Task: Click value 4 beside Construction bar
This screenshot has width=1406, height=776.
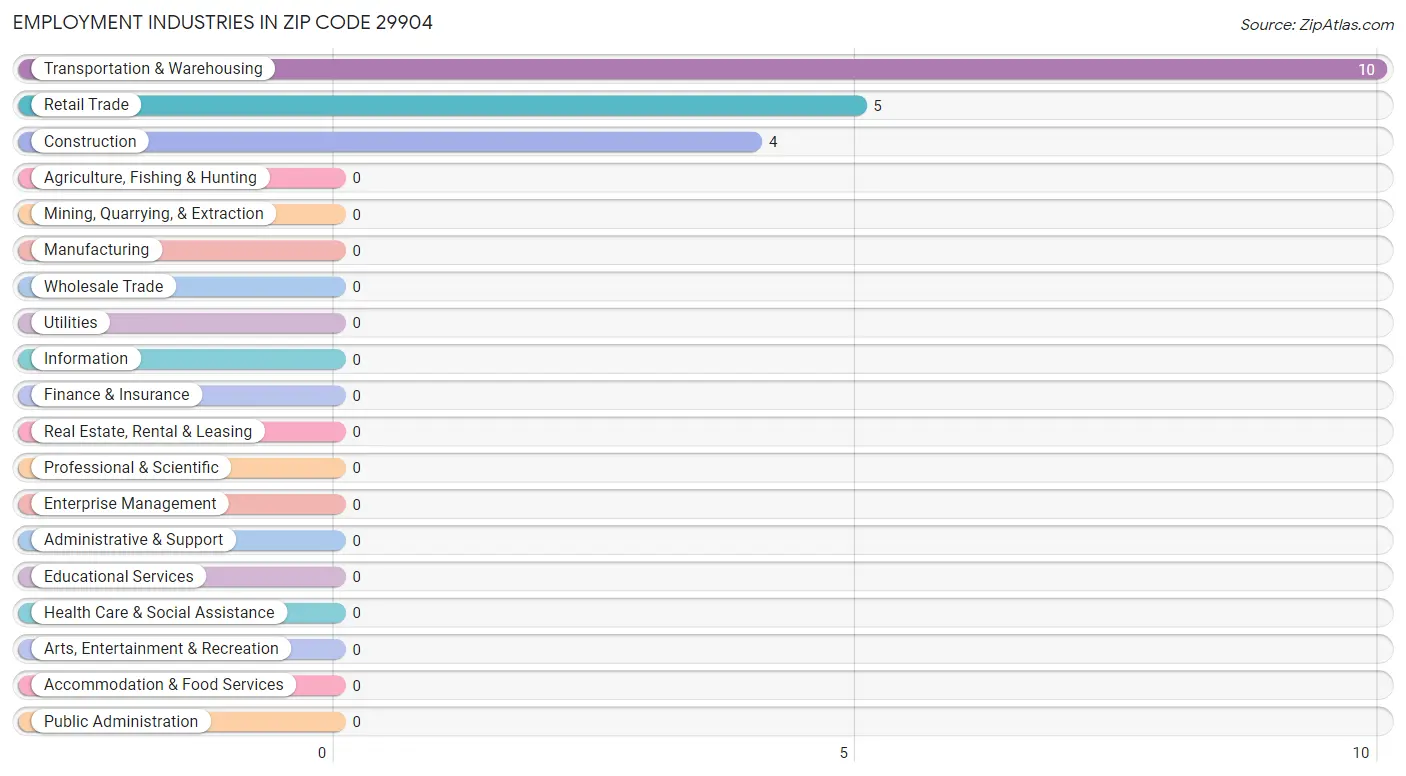Action: (773, 142)
